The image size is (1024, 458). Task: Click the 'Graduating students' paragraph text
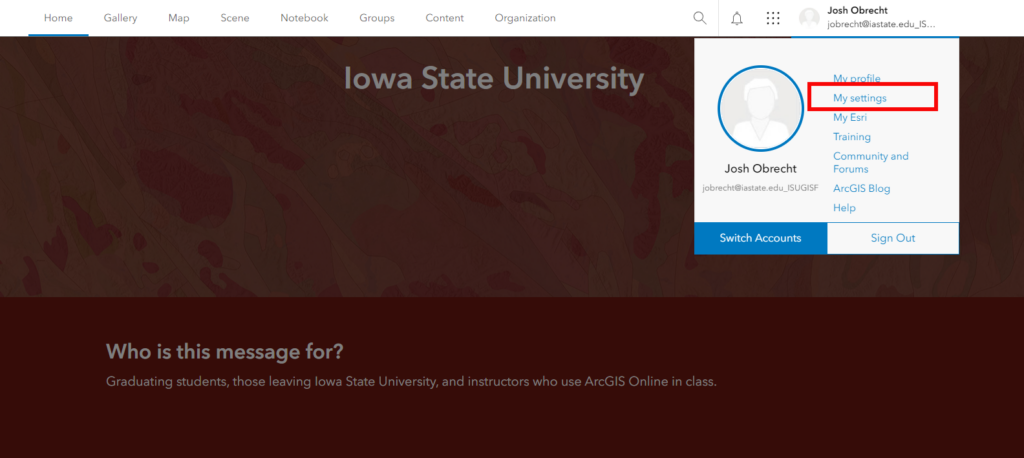coord(411,382)
